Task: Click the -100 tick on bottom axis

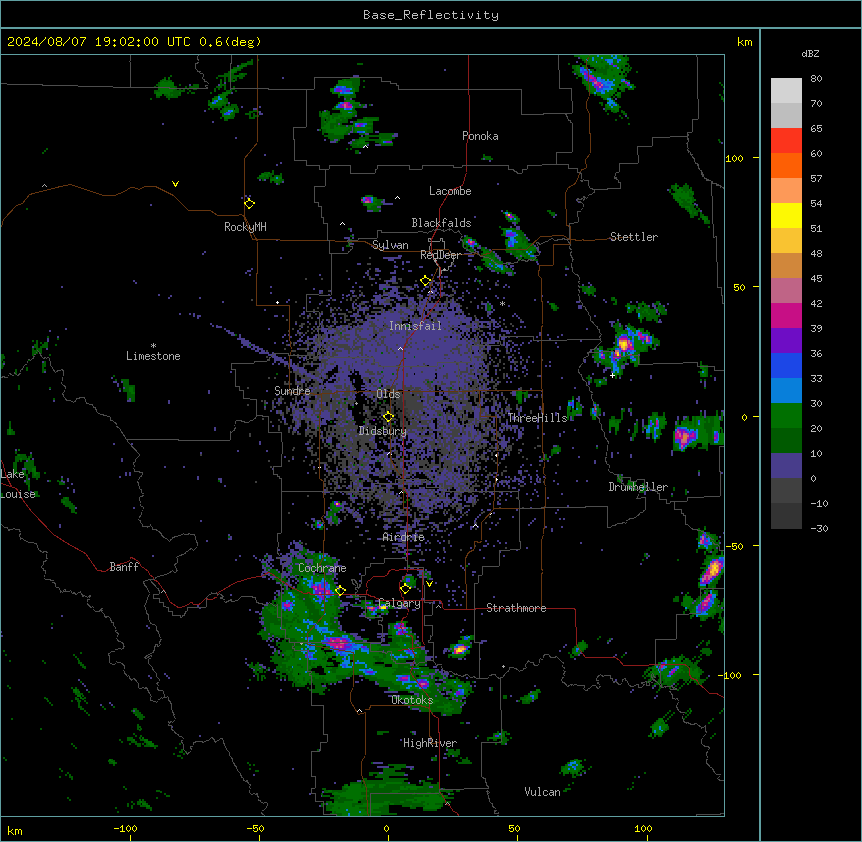Action: click(x=125, y=828)
